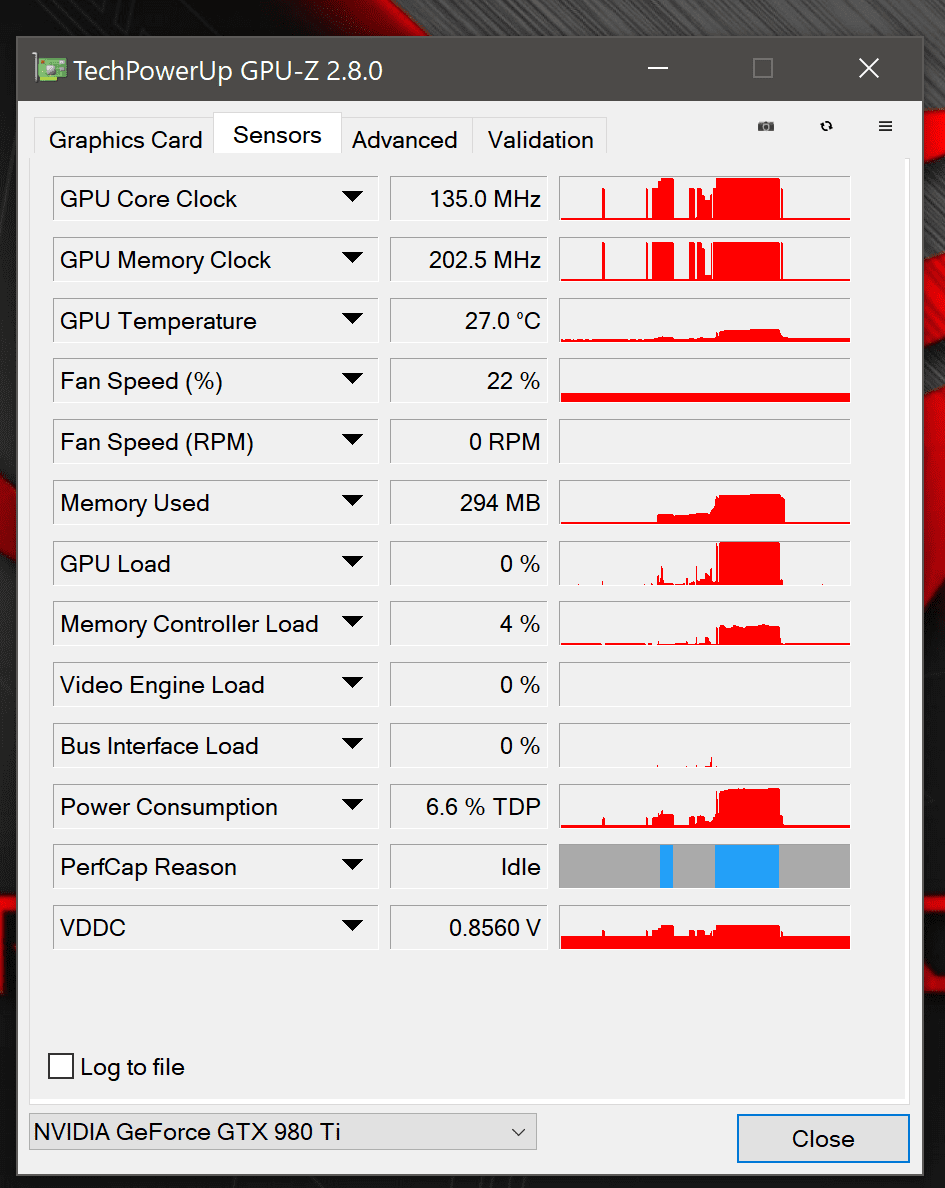This screenshot has height=1188, width=945.
Task: Click the VDDC history graph
Action: pyautogui.click(x=705, y=927)
